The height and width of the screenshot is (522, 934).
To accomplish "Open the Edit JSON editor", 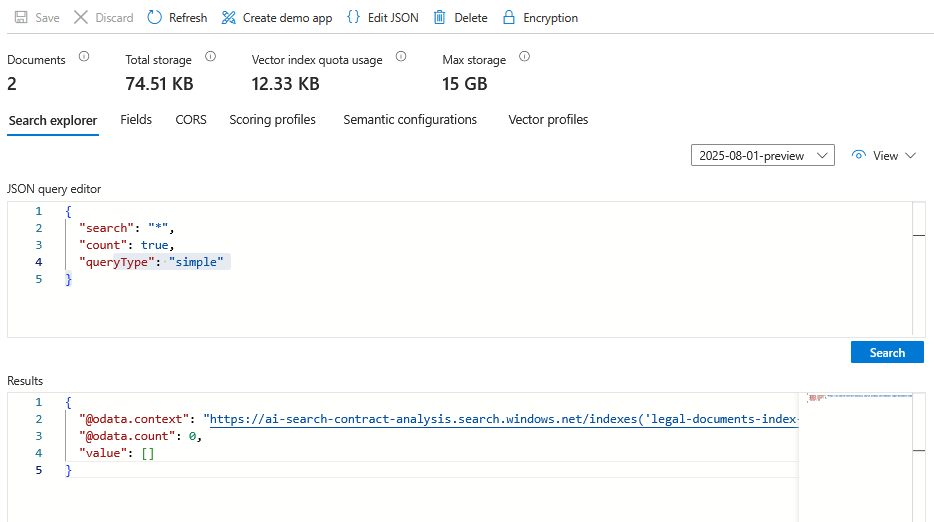I will click(x=353, y=18).
